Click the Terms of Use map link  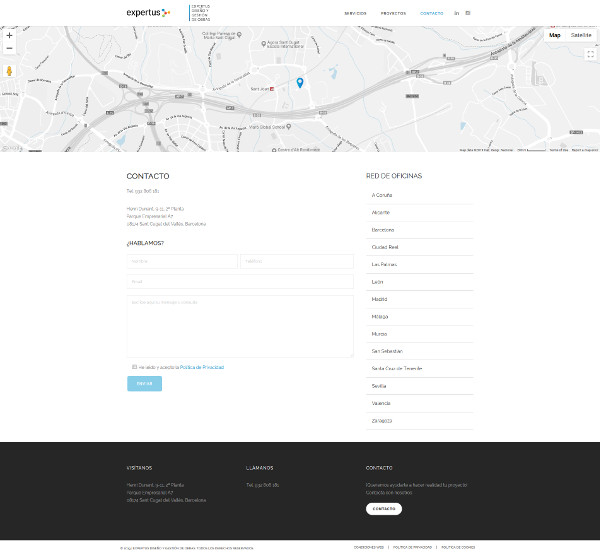click(559, 150)
